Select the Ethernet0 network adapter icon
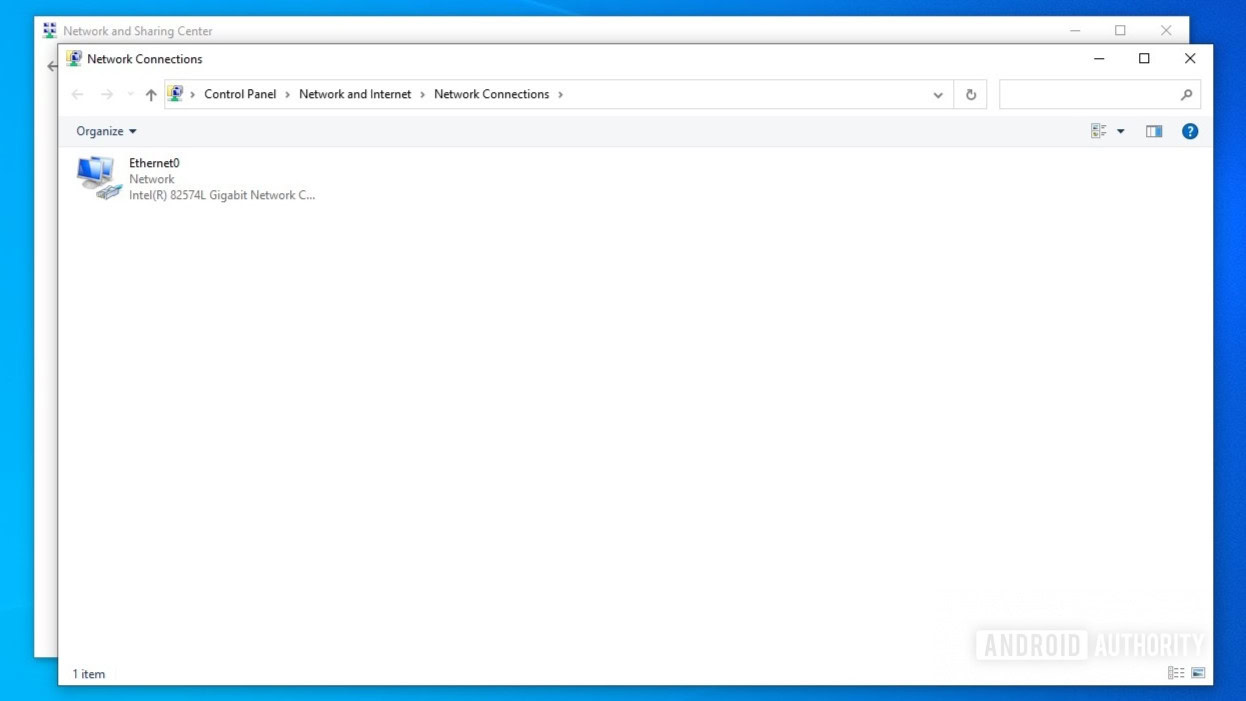The width and height of the screenshot is (1246, 701). 99,178
